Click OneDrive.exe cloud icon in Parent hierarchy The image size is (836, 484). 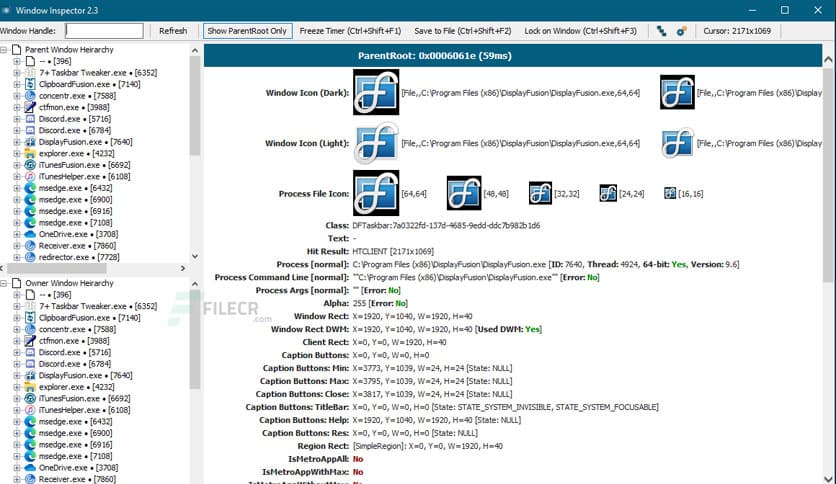30,234
